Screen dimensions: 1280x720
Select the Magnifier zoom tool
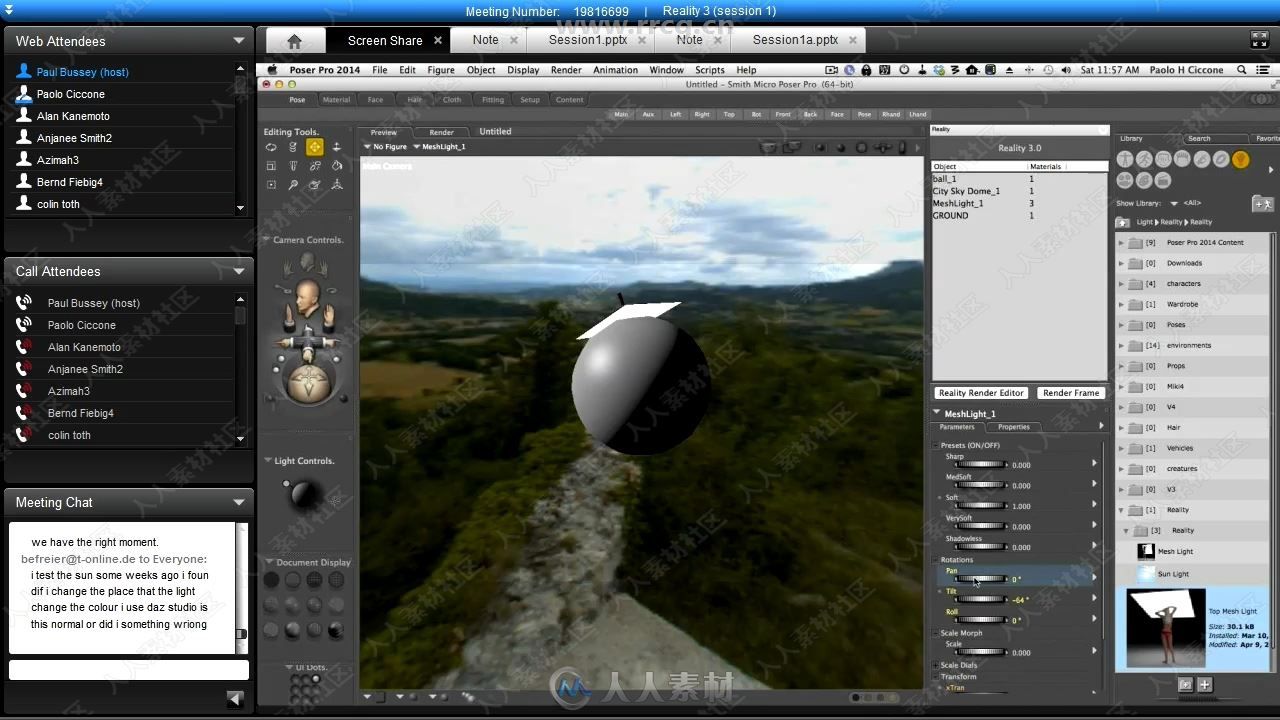[x=293, y=185]
